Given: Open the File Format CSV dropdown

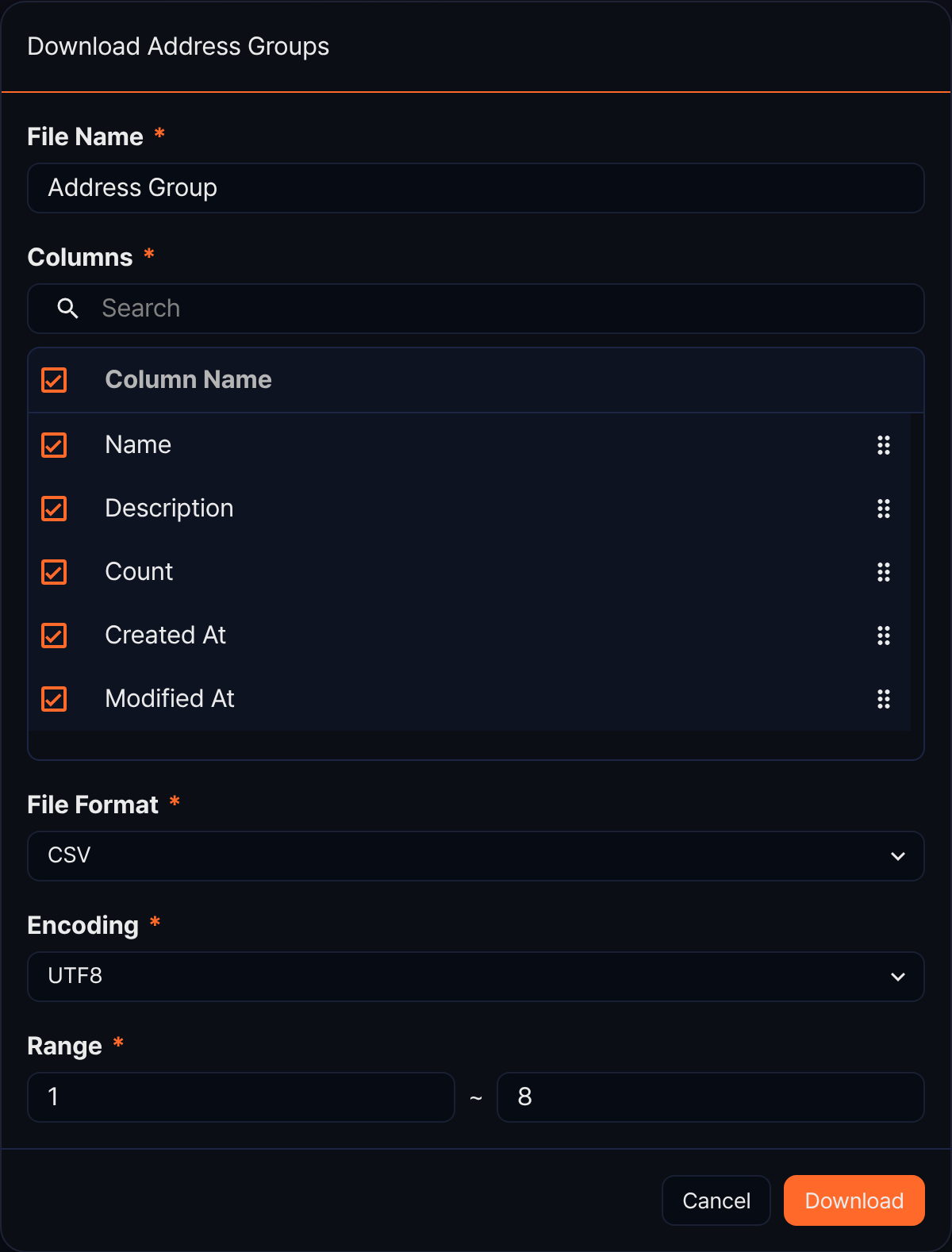Looking at the screenshot, I should pos(476,856).
